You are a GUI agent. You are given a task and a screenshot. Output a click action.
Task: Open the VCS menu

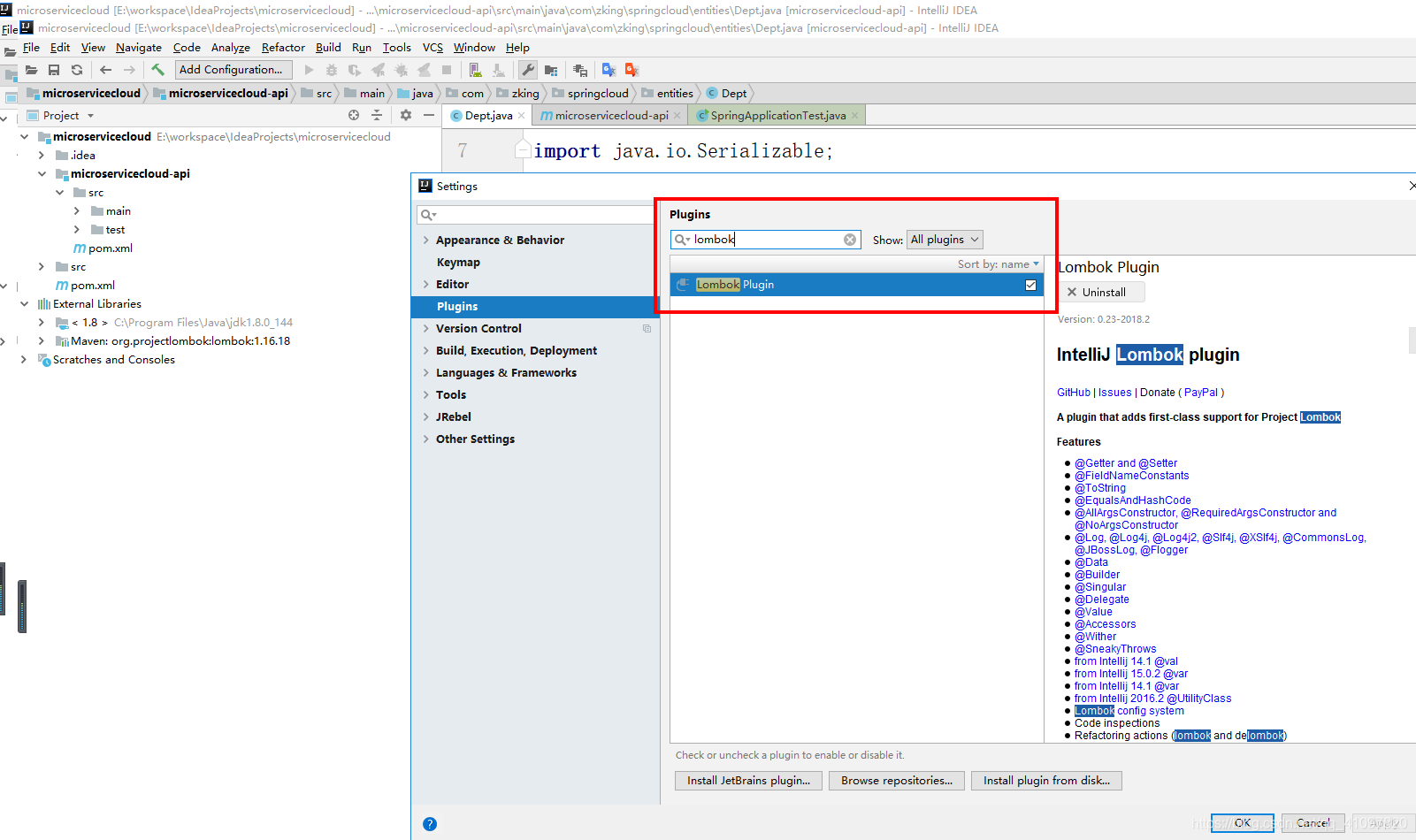point(432,48)
